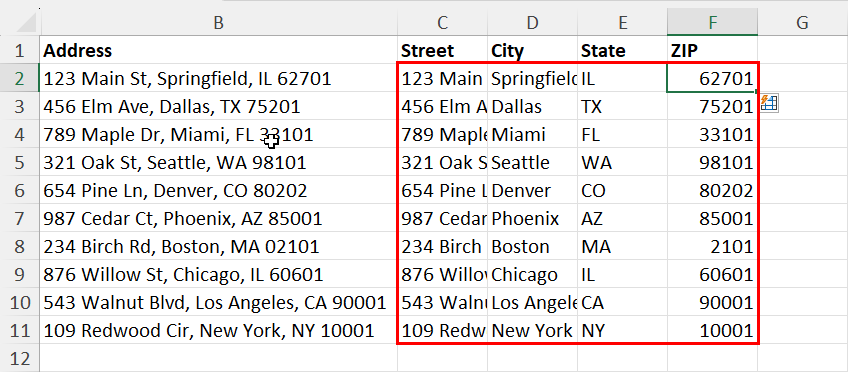Click ZIP cell 33101

click(712, 135)
